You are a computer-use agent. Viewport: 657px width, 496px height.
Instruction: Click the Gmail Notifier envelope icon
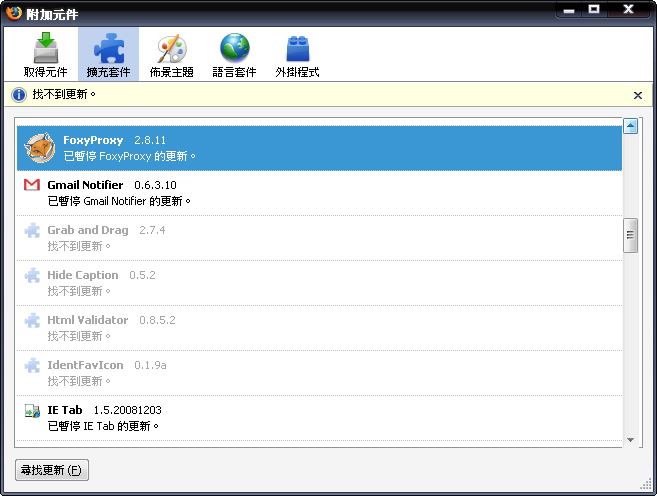pyautogui.click(x=32, y=185)
